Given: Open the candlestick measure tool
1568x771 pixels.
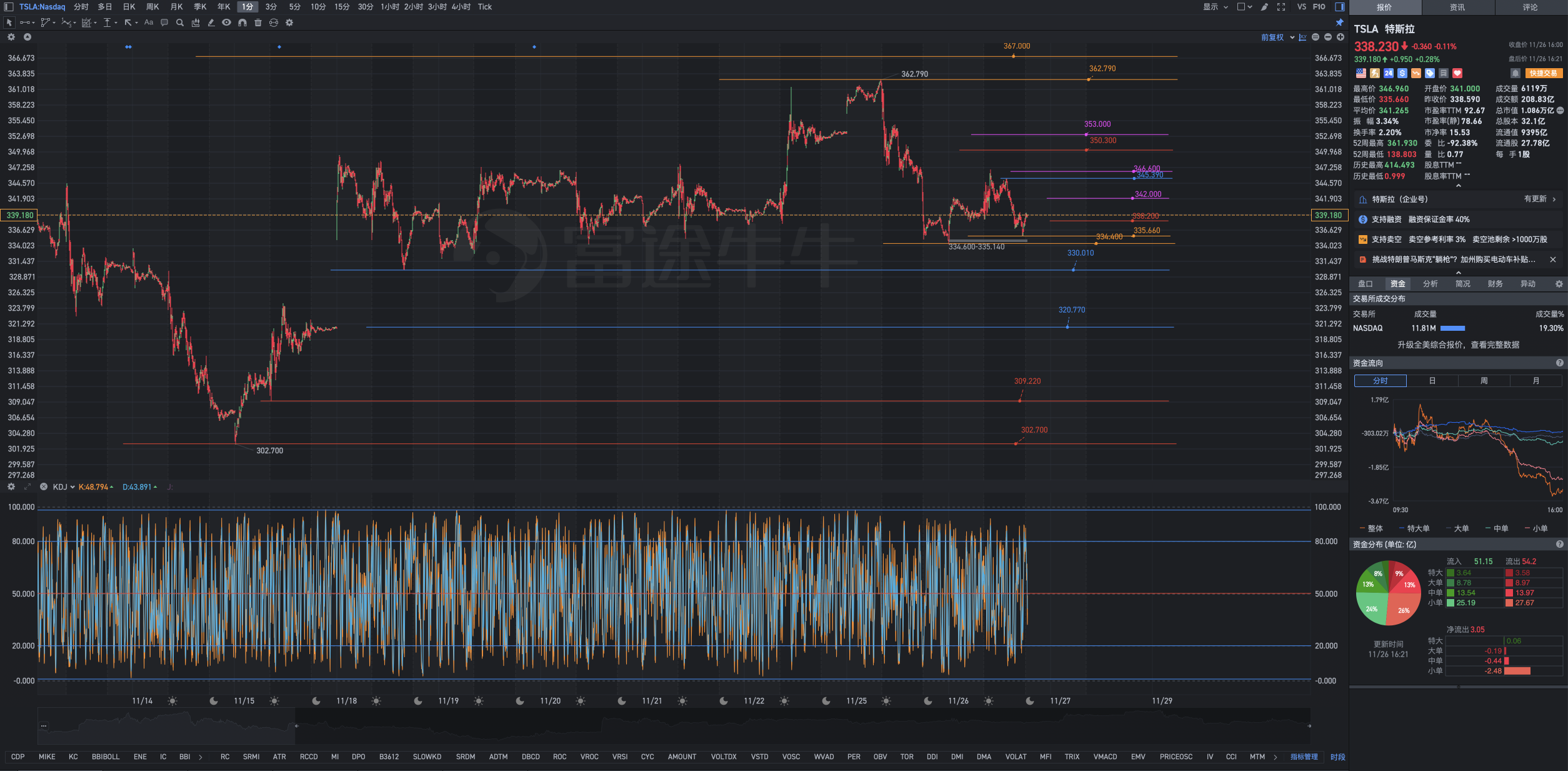Looking at the screenshot, I should 196,23.
